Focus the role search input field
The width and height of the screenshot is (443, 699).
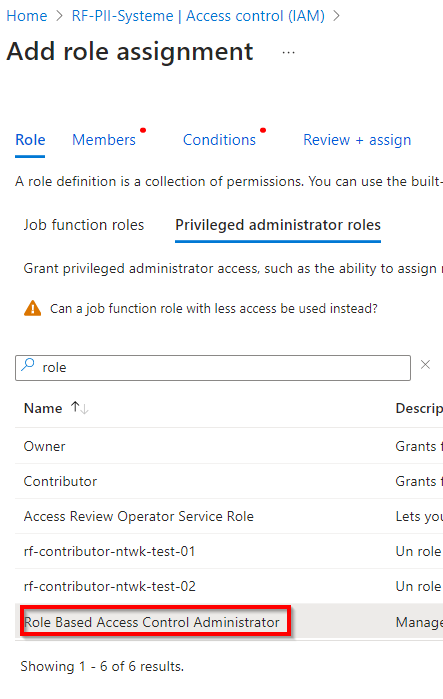[x=213, y=368]
